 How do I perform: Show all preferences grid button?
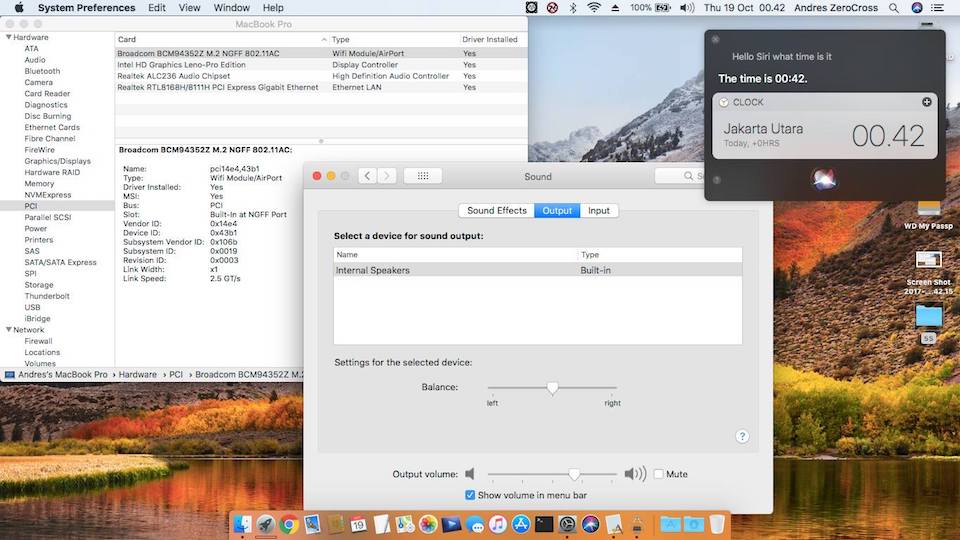423,176
